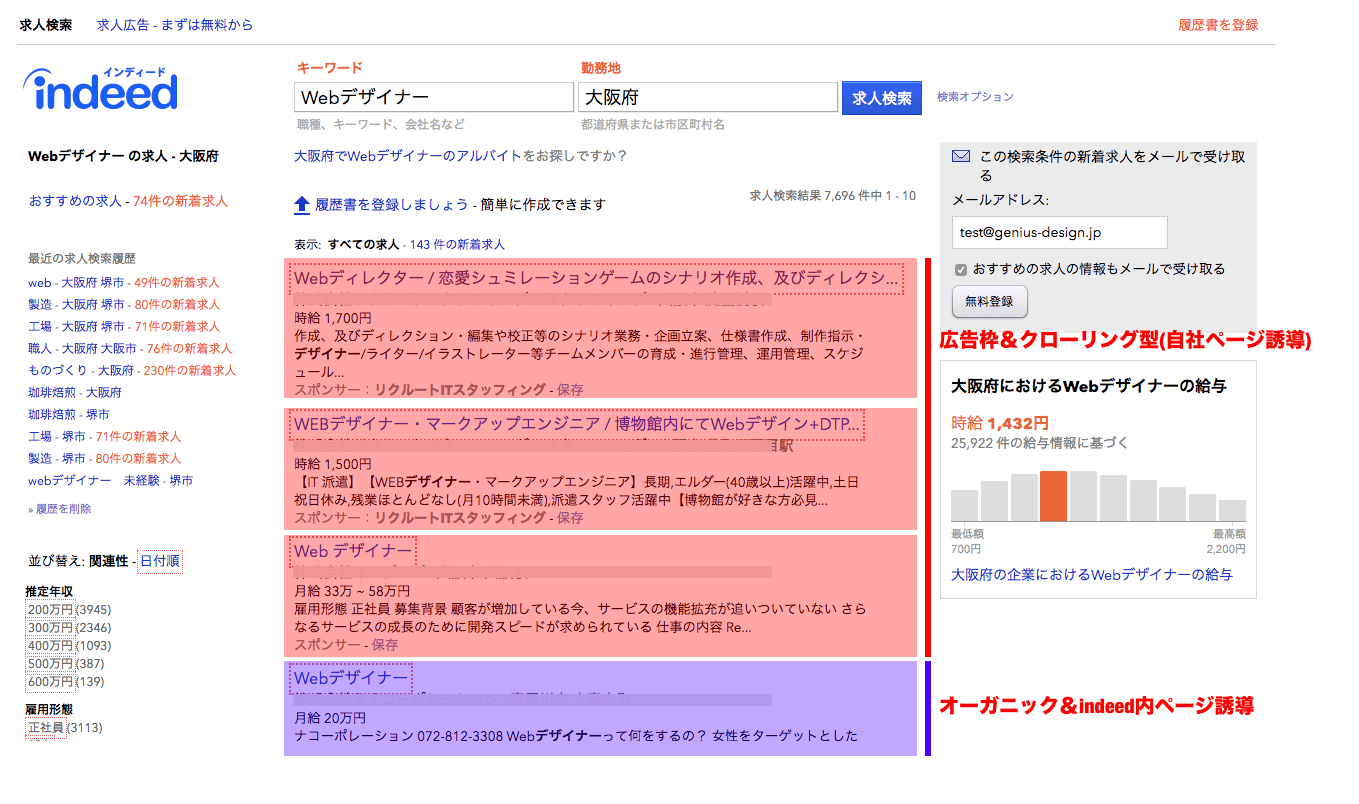This screenshot has width=1359, height=804.
Task: Click 保存 on the 月給 33万 job
Action: [x=385, y=645]
